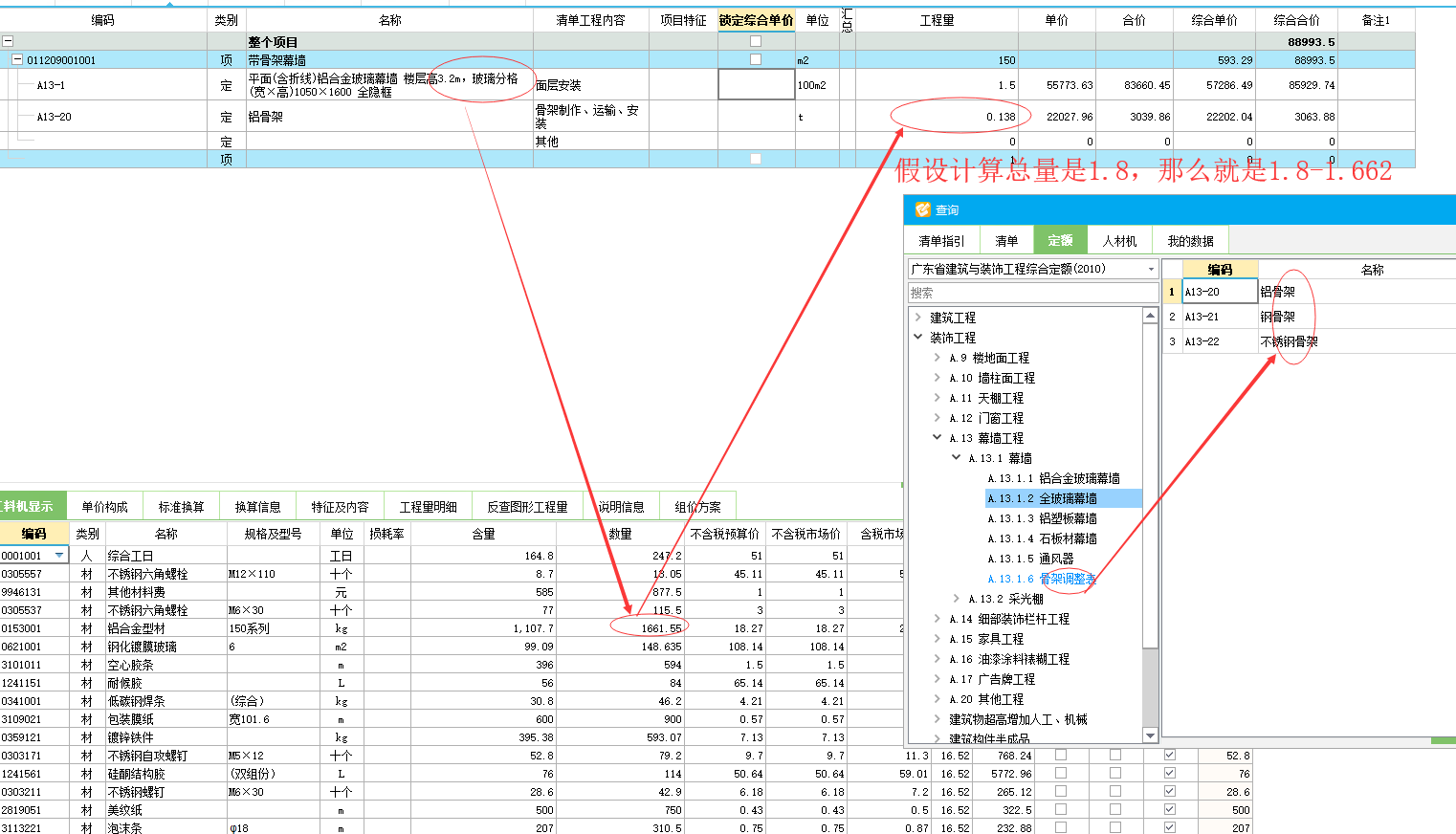Screen dimensions: 1456x834
Task: Select A.13.1.3 铝塑板幕墙 tree item
Action: (x=1042, y=518)
